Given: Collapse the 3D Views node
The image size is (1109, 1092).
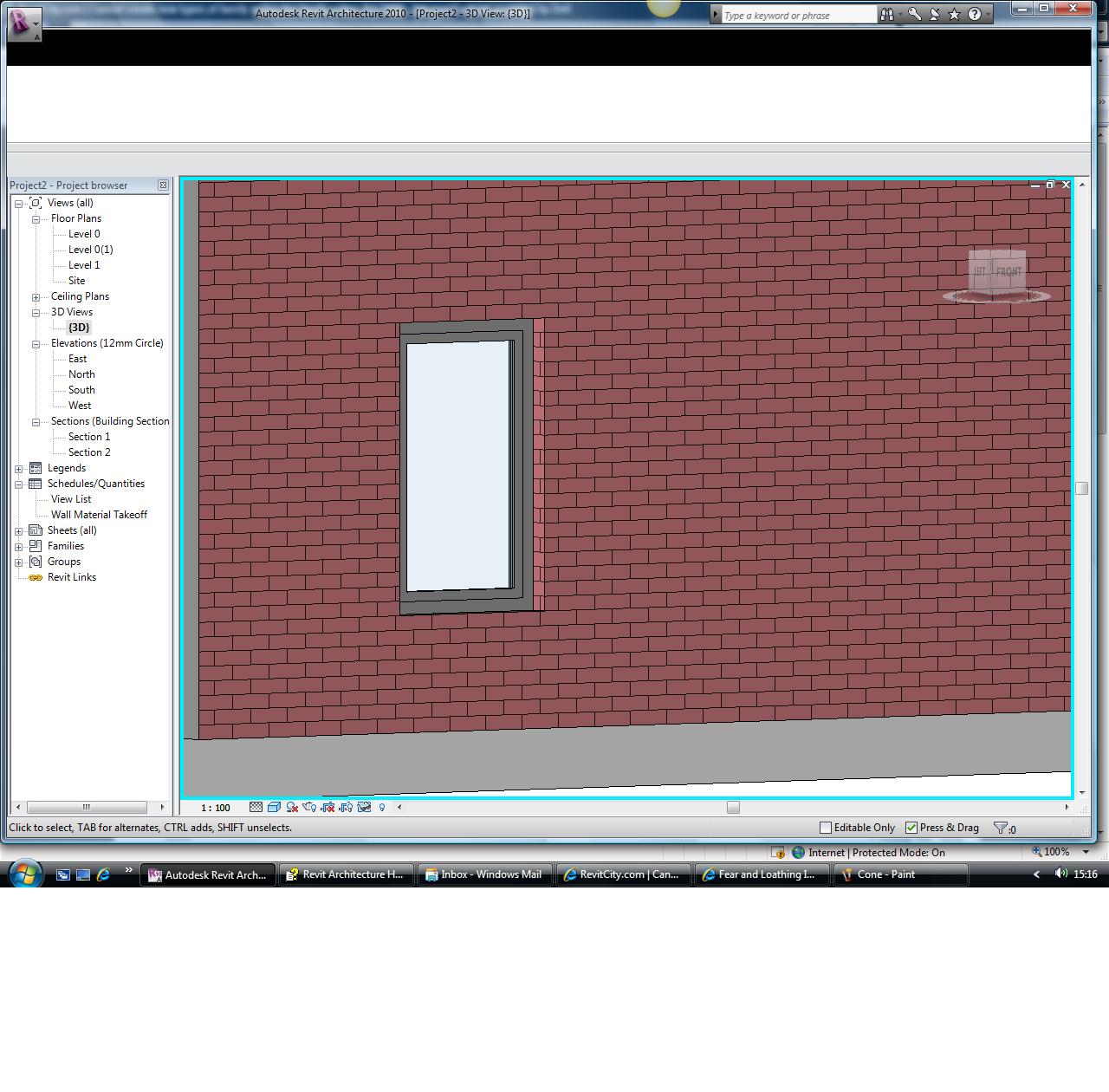Looking at the screenshot, I should (x=36, y=313).
